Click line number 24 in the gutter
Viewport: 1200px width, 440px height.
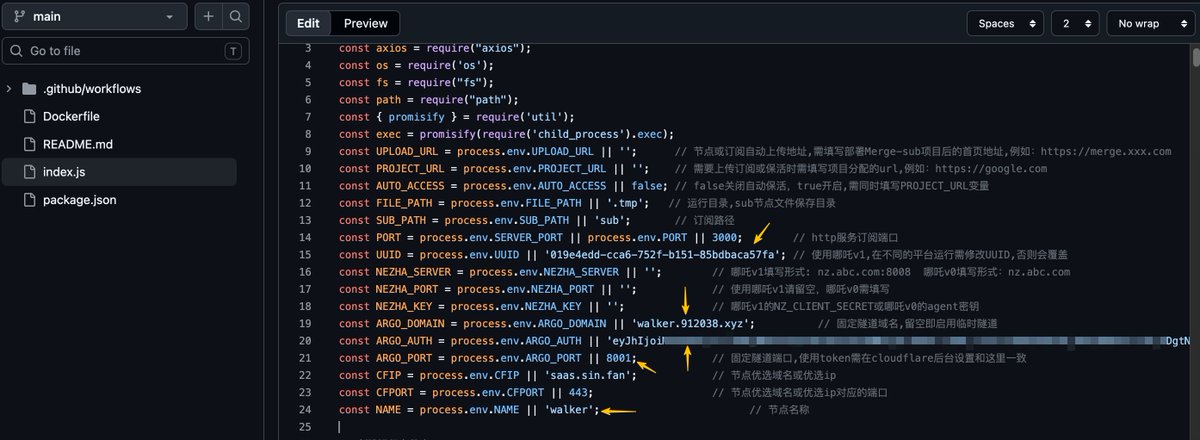[x=305, y=409]
